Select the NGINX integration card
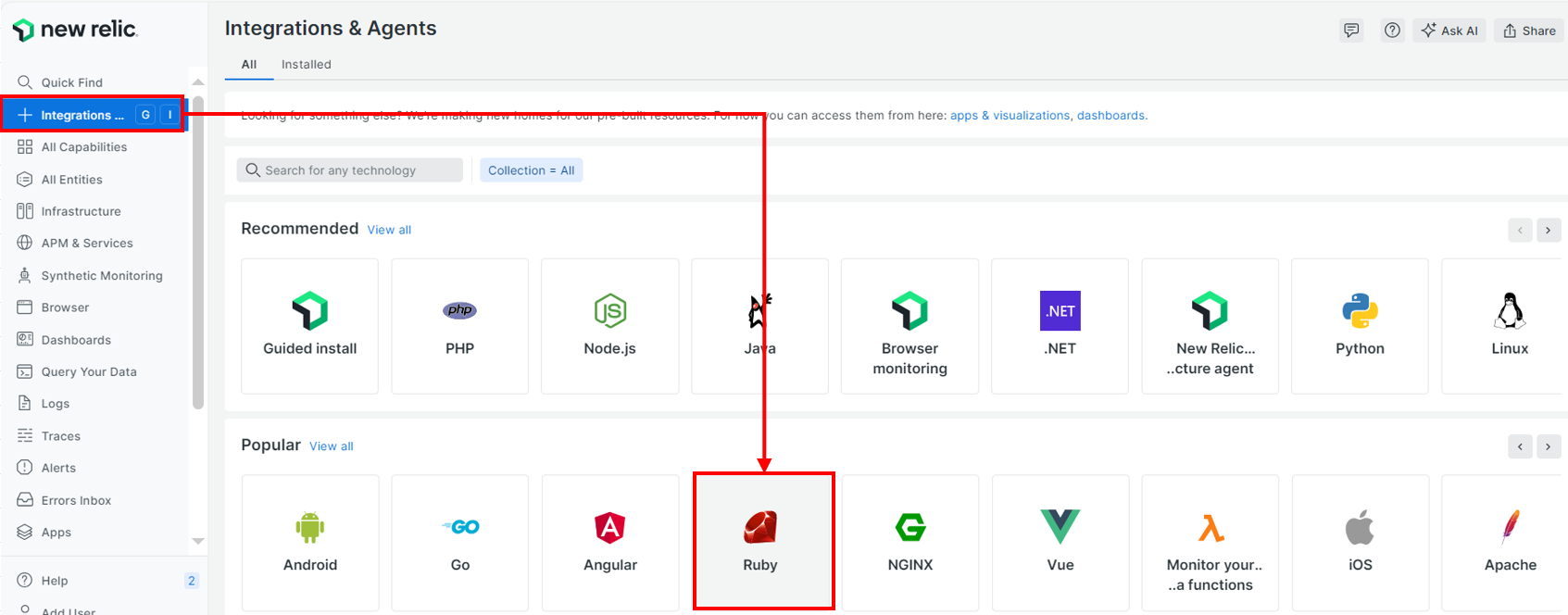This screenshot has height=615, width=1568. coord(910,543)
